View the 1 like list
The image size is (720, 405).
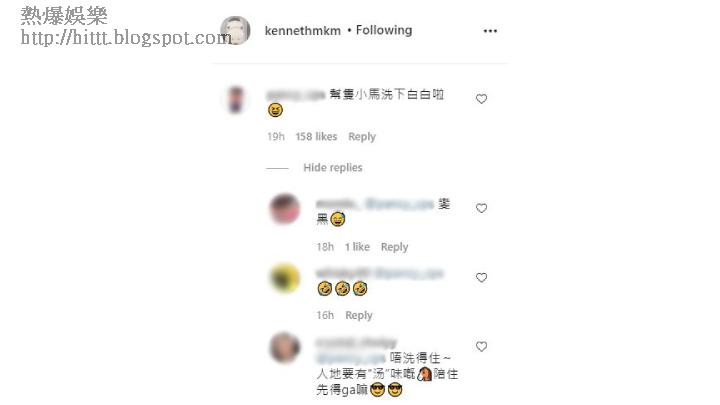(x=357, y=247)
